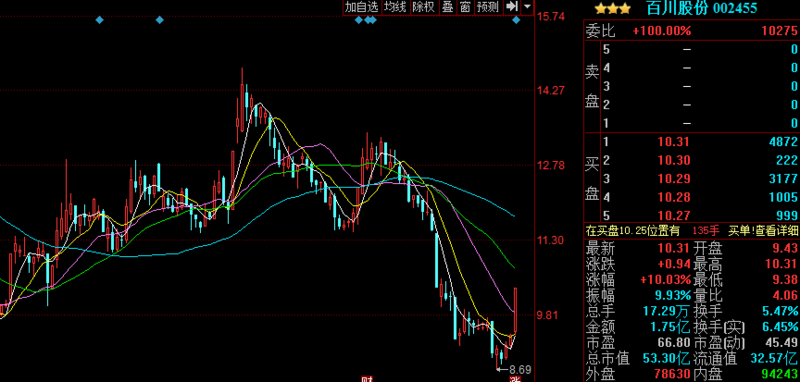Open the 窗 multi-window option
This screenshot has width=800, height=382.
point(464,7)
